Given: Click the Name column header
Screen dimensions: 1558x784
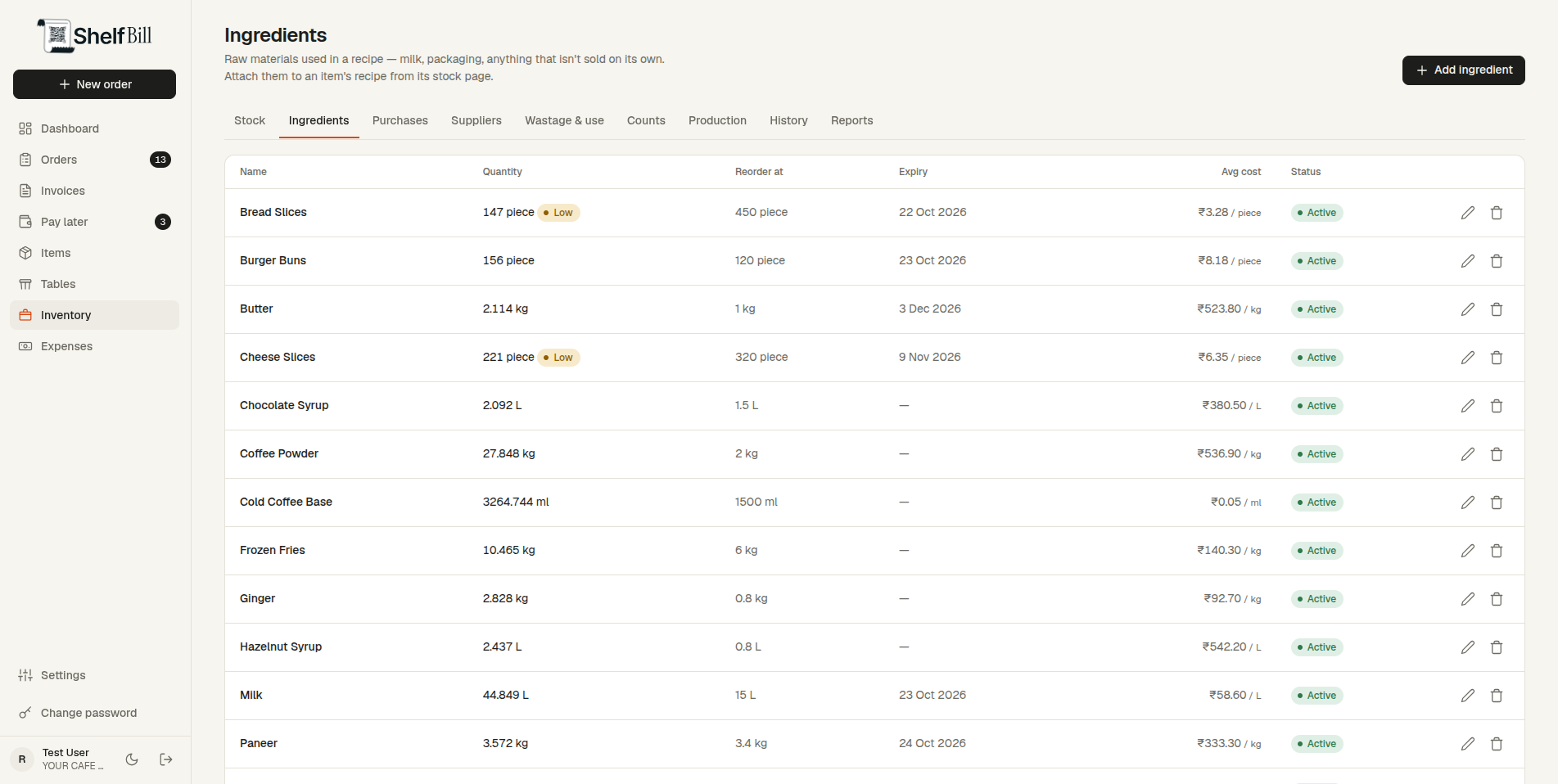Looking at the screenshot, I should tap(253, 172).
